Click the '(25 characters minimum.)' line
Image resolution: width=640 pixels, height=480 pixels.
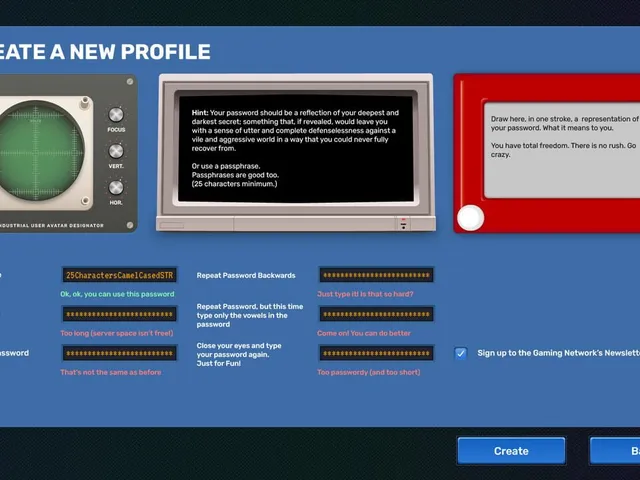coord(234,184)
